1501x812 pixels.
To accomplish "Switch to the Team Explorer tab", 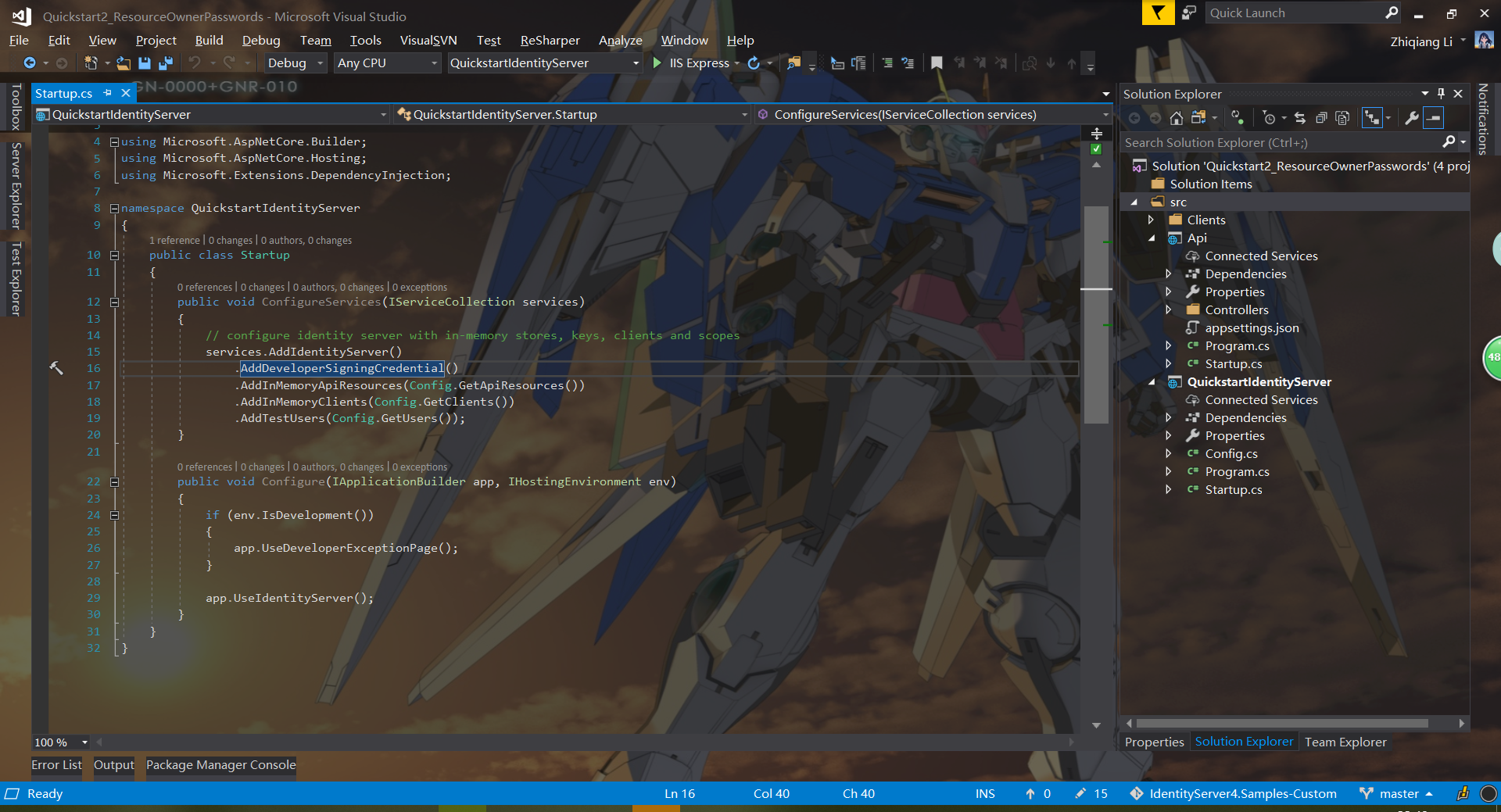I will point(1345,742).
